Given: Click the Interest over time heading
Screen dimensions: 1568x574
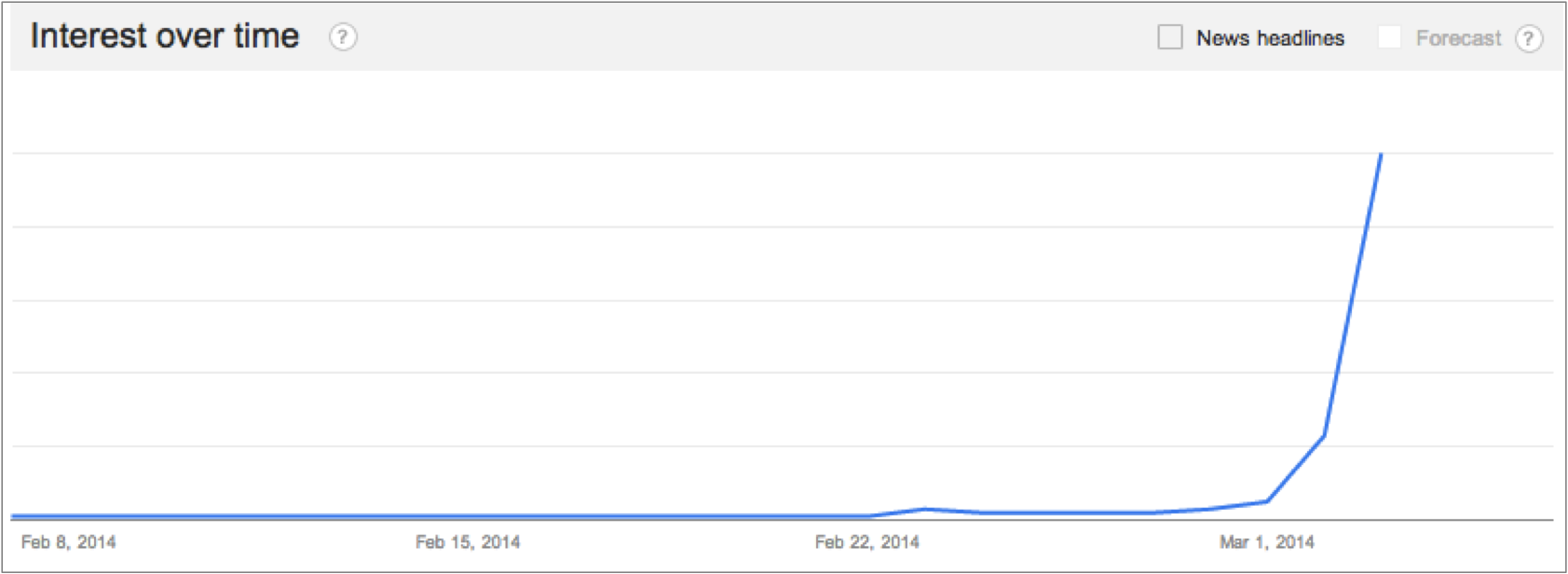Looking at the screenshot, I should pos(165,36).
